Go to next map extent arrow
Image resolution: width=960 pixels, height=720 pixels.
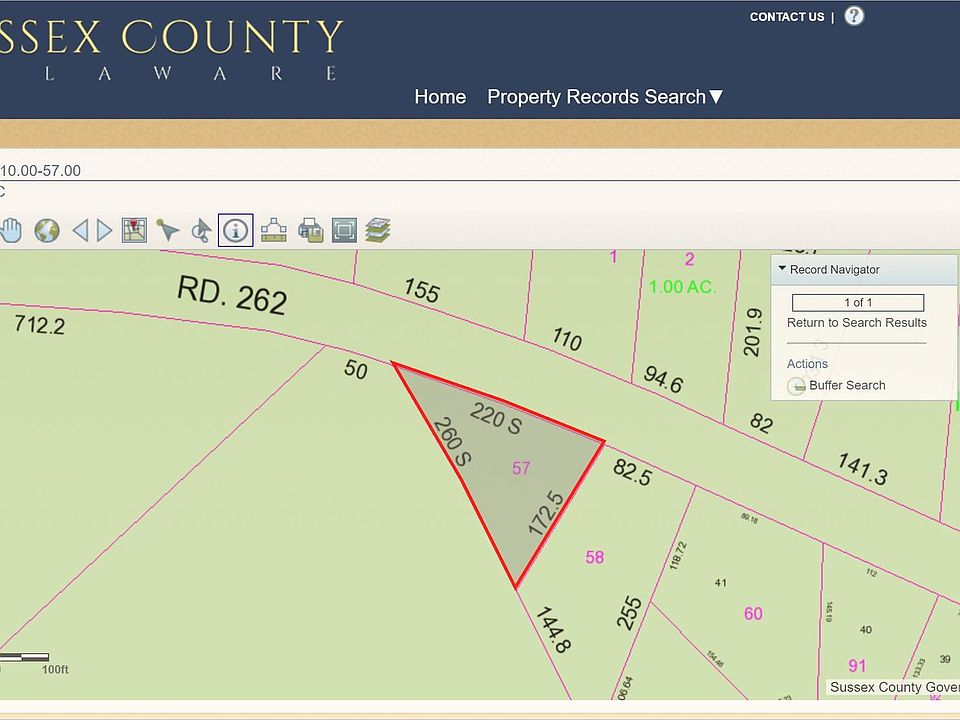pos(105,231)
